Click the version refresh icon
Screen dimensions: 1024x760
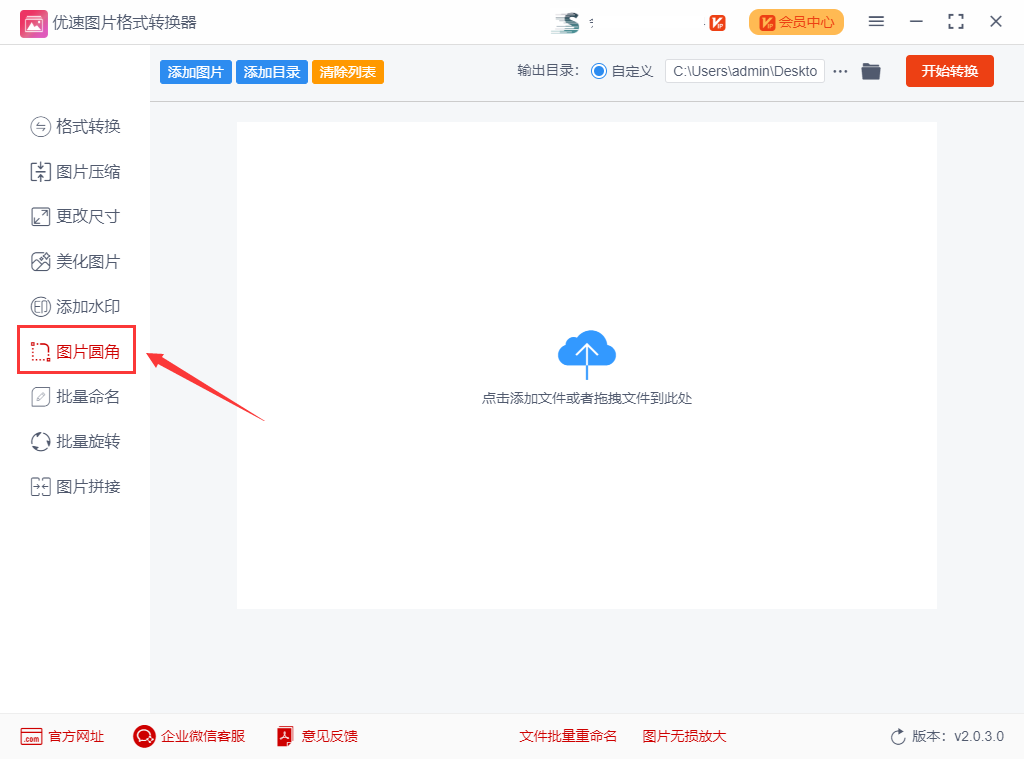[x=898, y=736]
